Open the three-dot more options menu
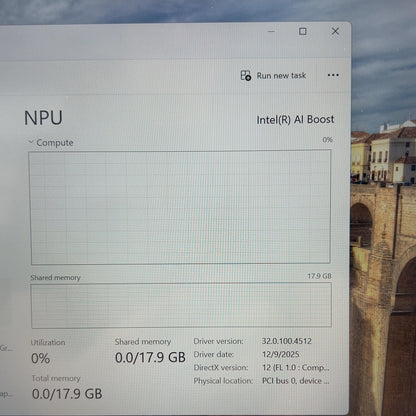416x416 pixels. click(x=333, y=75)
